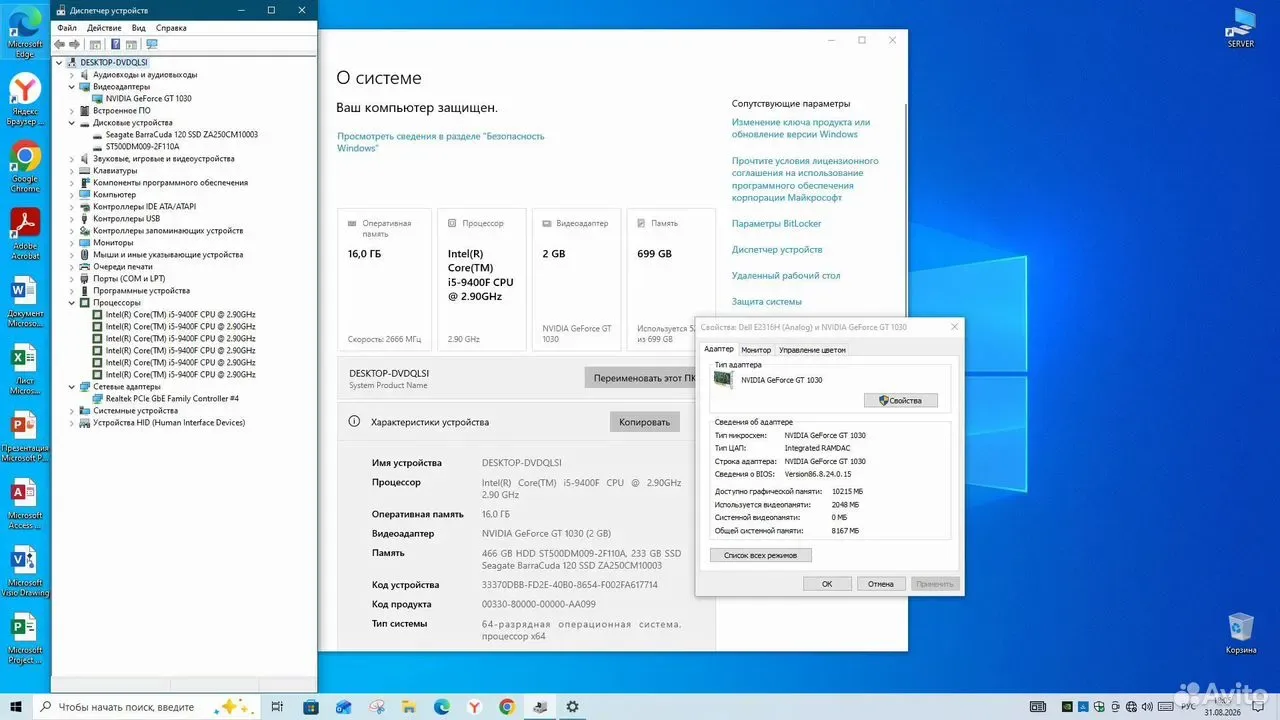The height and width of the screenshot is (720, 1280).
Task: Select Адаптер tab in properties dialog
Action: (718, 349)
